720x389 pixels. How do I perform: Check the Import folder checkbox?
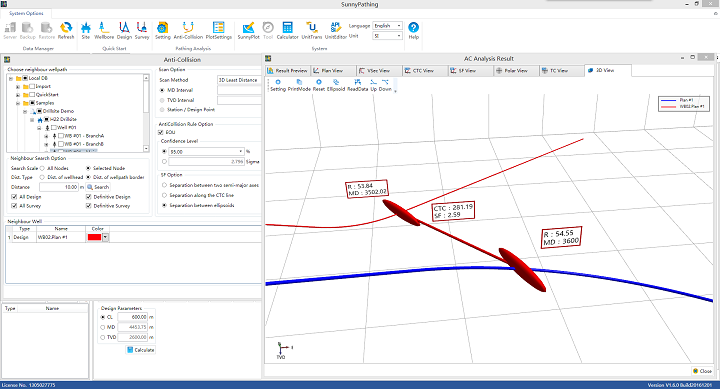(32, 86)
